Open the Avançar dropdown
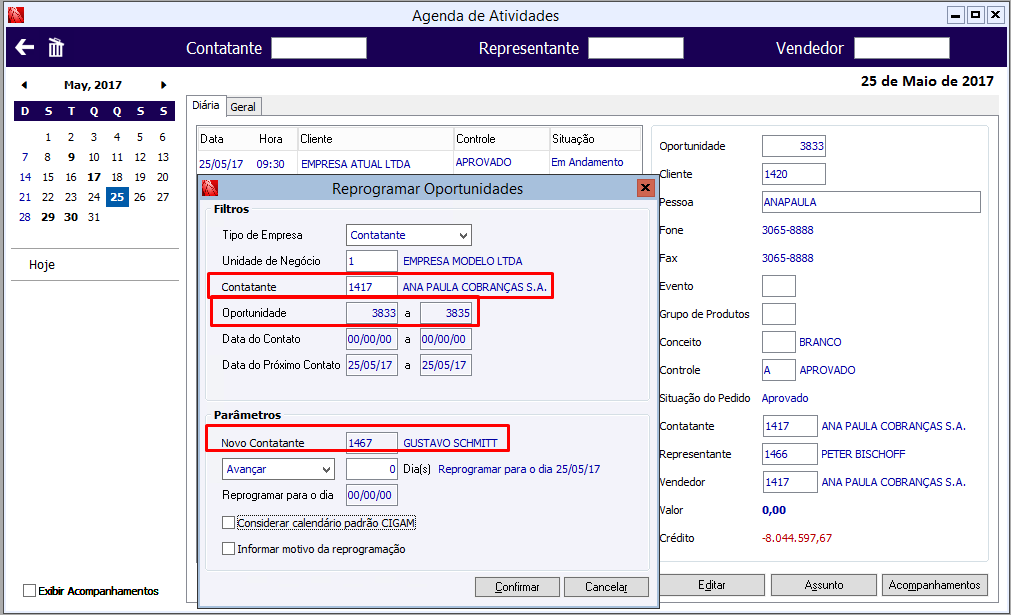 click(x=278, y=469)
